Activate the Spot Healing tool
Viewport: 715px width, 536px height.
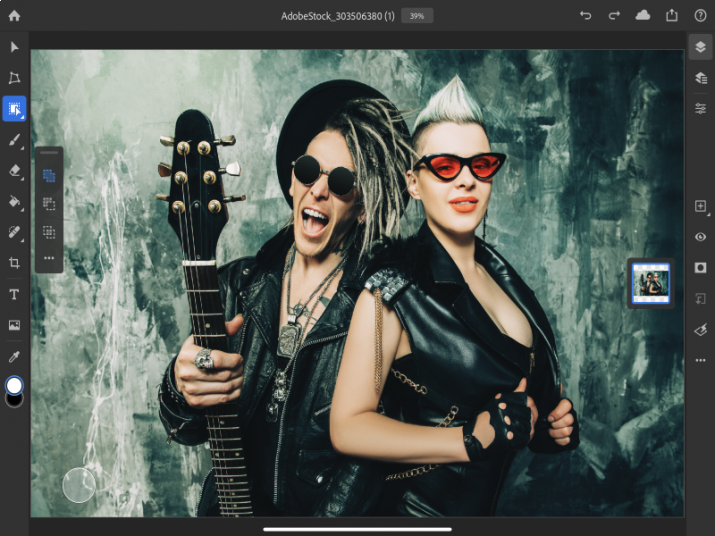click(14, 232)
